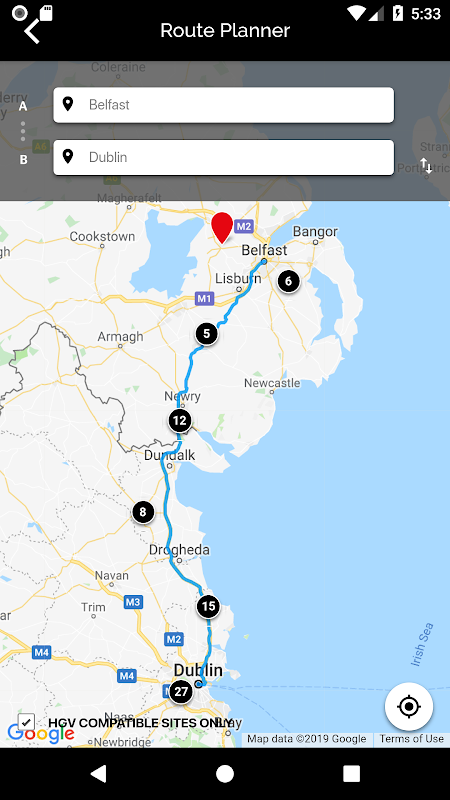Center map on my location

pos(409,707)
